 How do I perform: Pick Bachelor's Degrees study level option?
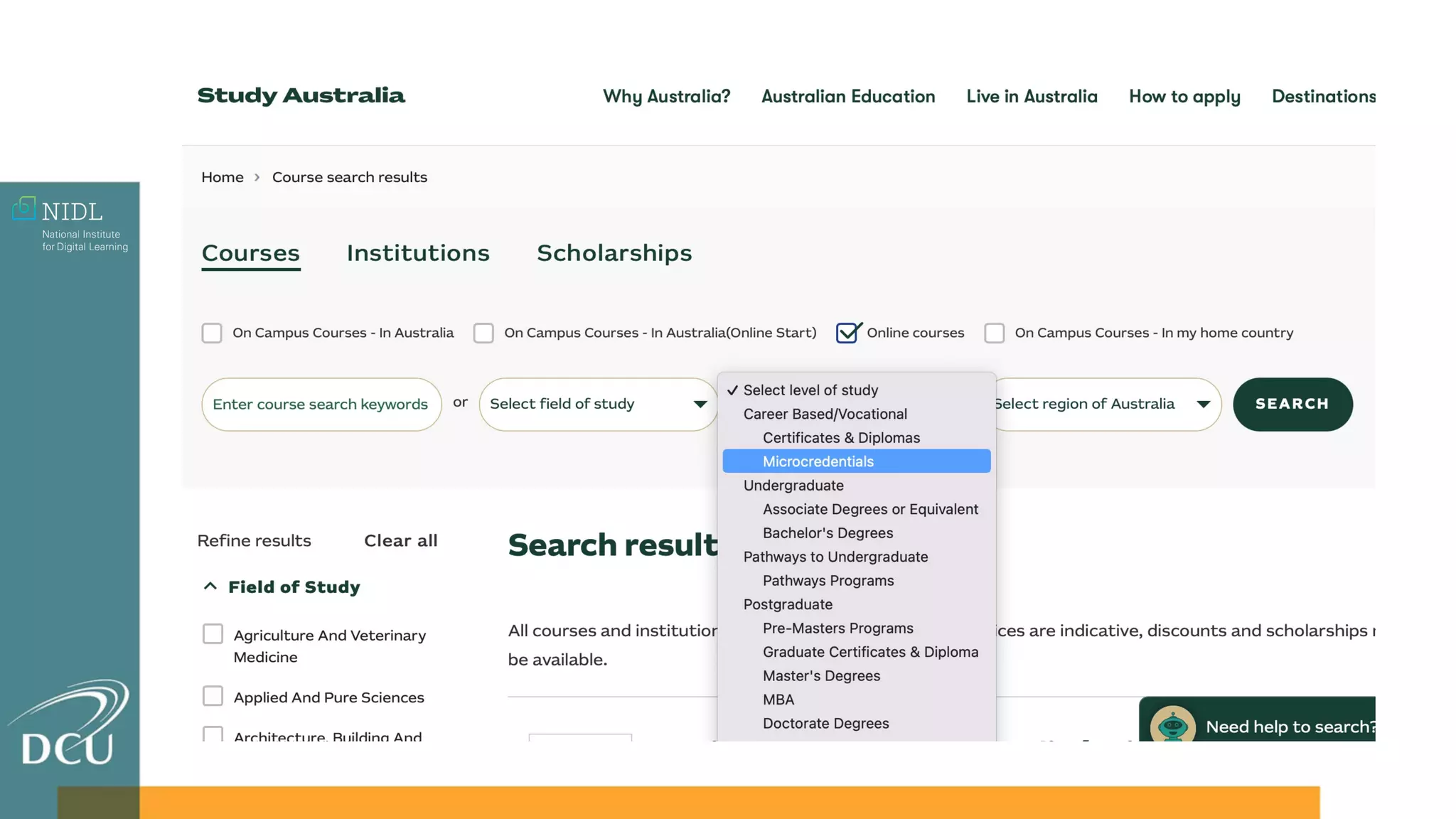point(828,533)
